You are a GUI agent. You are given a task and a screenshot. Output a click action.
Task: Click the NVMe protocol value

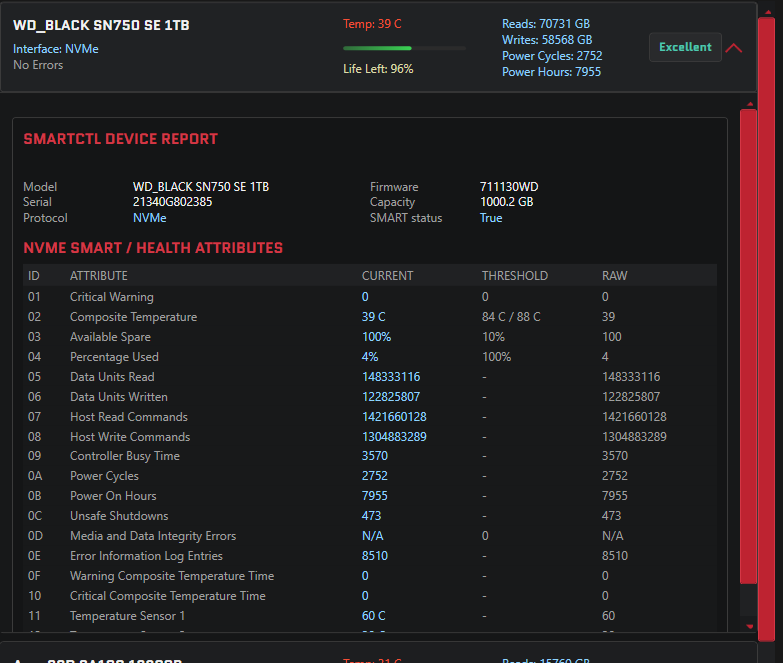[x=149, y=218]
